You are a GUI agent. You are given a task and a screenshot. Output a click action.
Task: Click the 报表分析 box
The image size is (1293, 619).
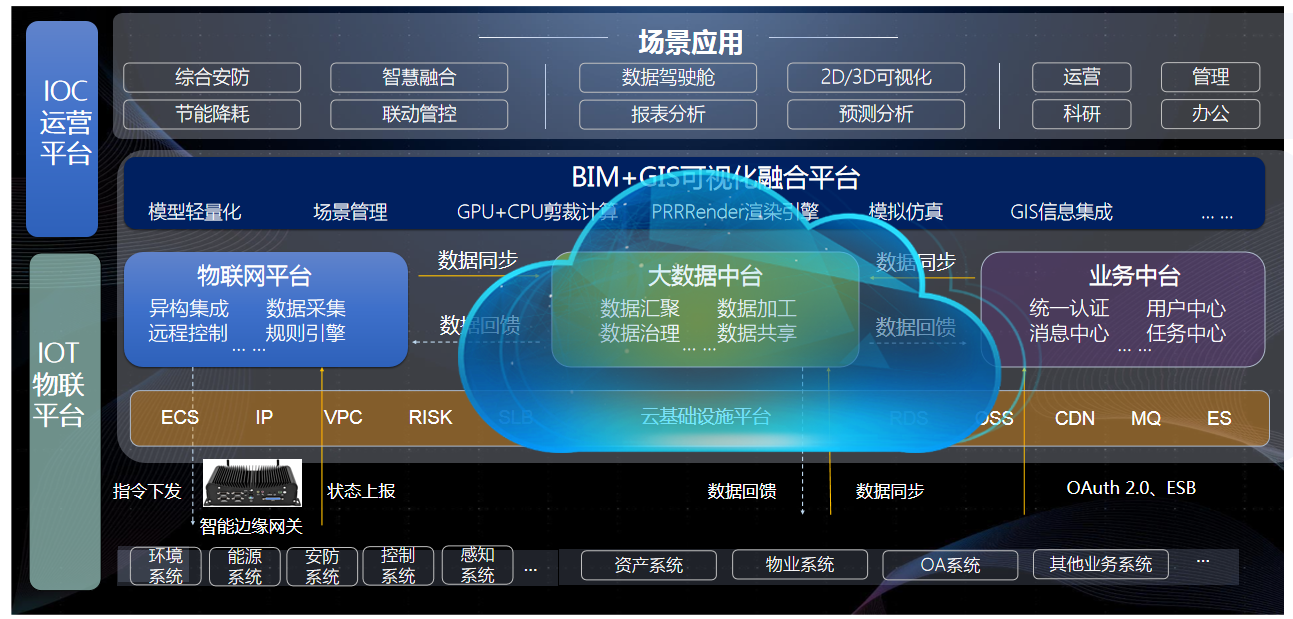(668, 114)
